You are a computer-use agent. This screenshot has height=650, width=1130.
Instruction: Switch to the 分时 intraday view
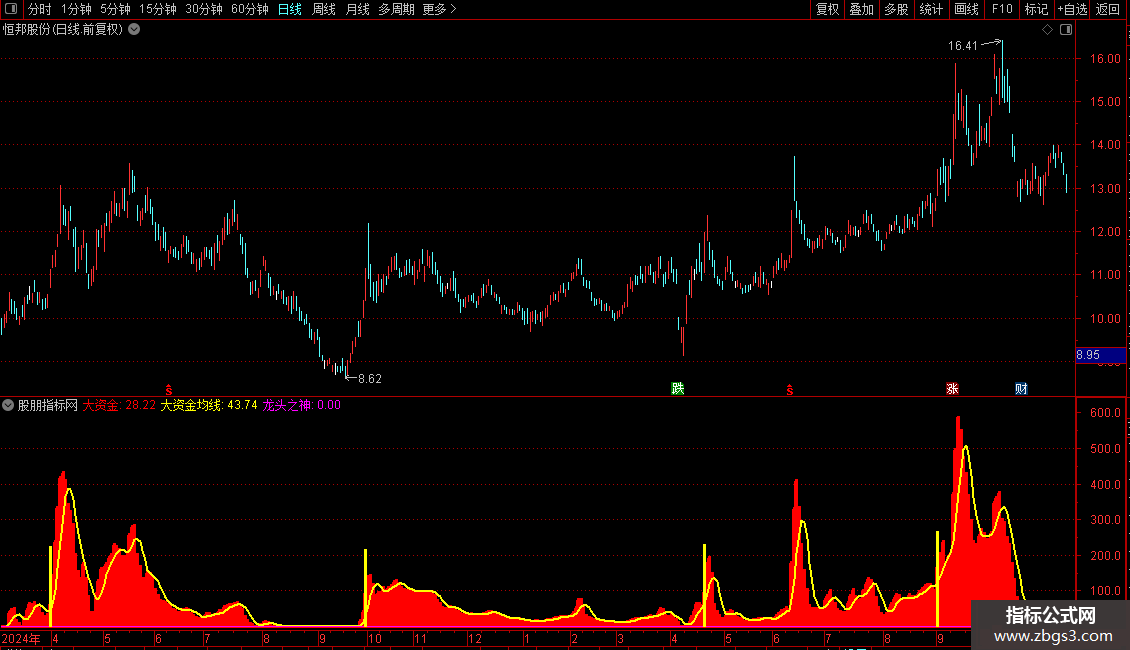(40, 9)
